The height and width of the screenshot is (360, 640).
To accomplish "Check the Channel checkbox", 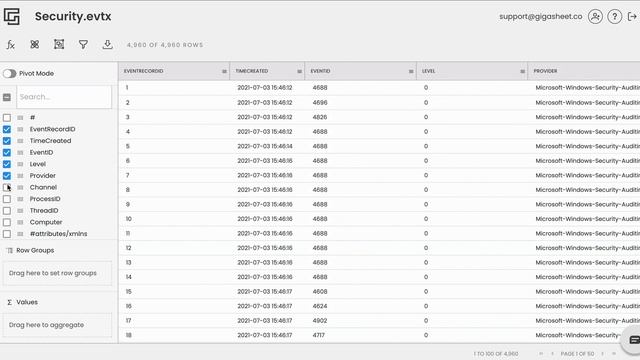I will tap(7, 187).
